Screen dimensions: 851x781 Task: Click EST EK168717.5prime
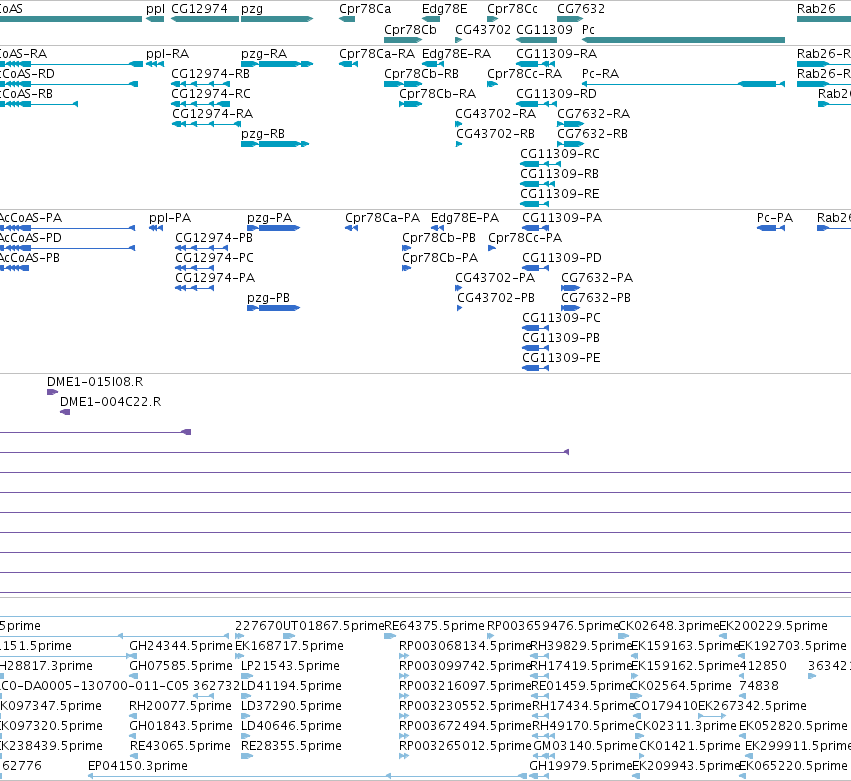click(x=289, y=646)
